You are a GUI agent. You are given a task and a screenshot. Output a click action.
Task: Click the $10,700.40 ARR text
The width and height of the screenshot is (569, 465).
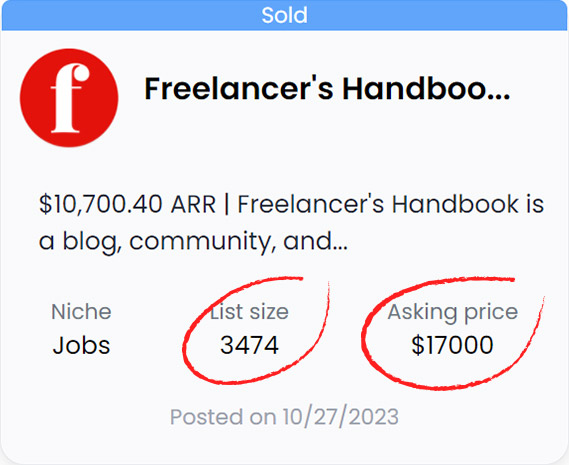(x=127, y=204)
